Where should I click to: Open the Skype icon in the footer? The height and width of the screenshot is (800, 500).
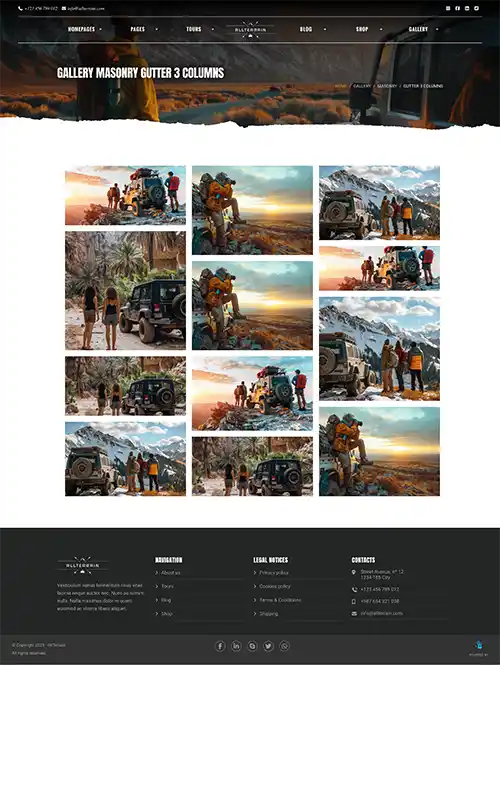point(252,646)
